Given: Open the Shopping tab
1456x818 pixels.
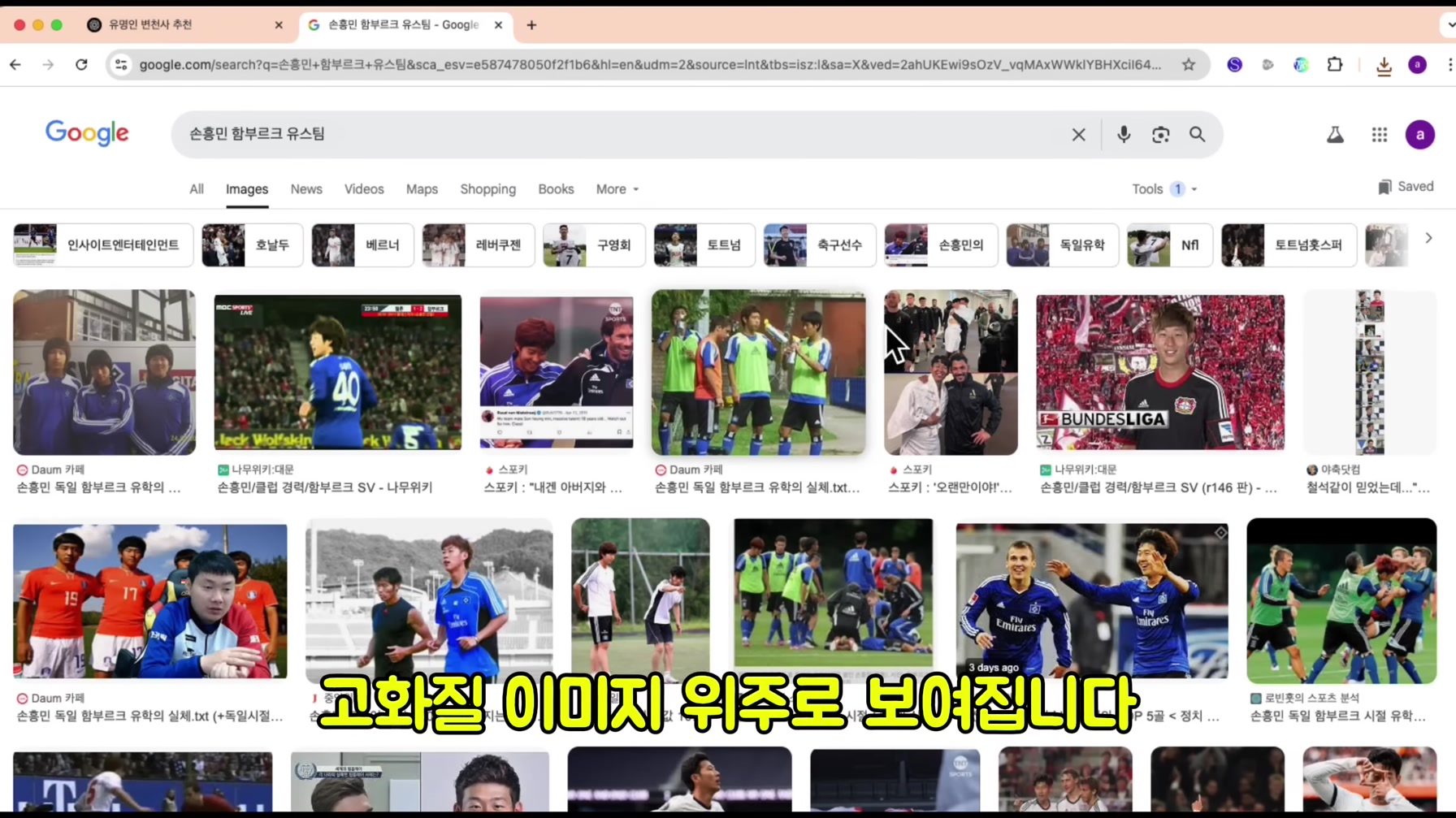Looking at the screenshot, I should [x=487, y=189].
